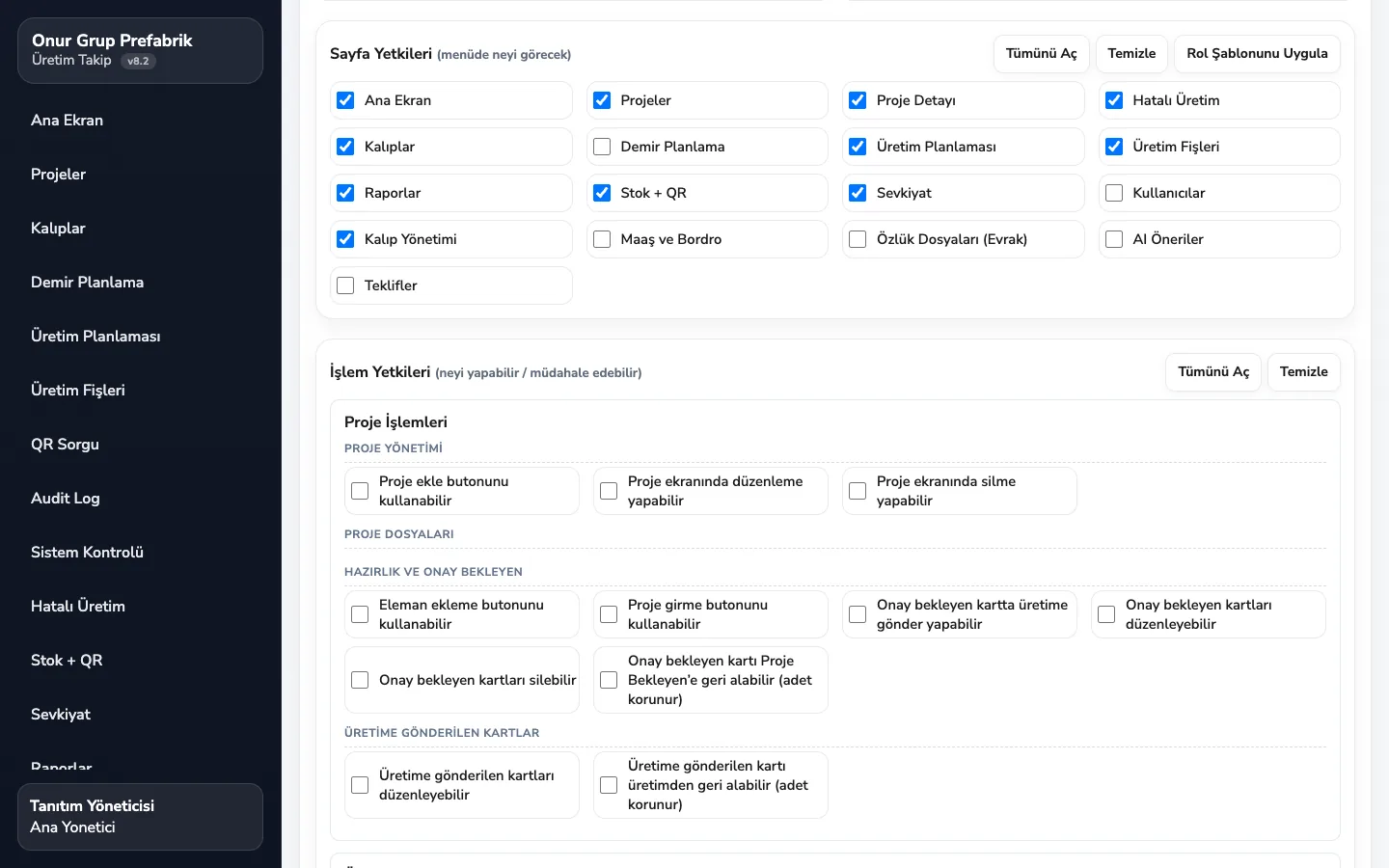Enable 'Proje ekranında düzenleme yapabilir'
Viewport: 1389px width, 868px height.
[609, 491]
